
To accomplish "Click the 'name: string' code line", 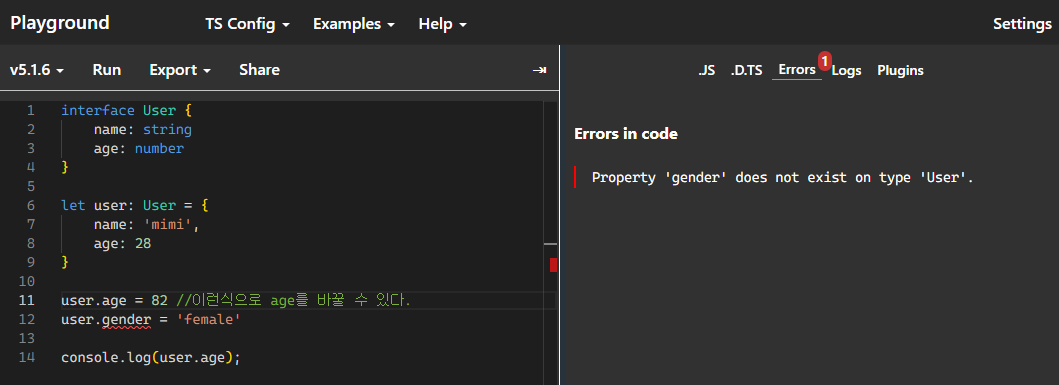I will click(143, 130).
